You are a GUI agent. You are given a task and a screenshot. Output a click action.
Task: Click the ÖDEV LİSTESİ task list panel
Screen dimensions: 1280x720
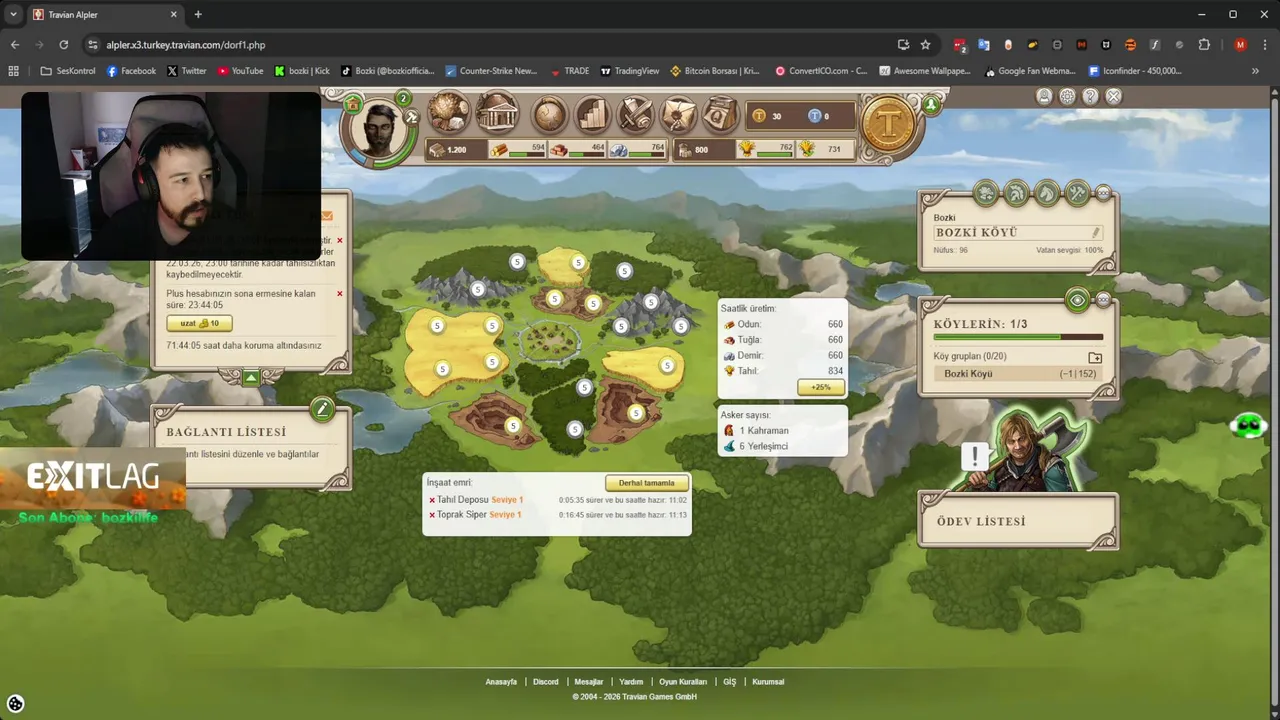1017,521
